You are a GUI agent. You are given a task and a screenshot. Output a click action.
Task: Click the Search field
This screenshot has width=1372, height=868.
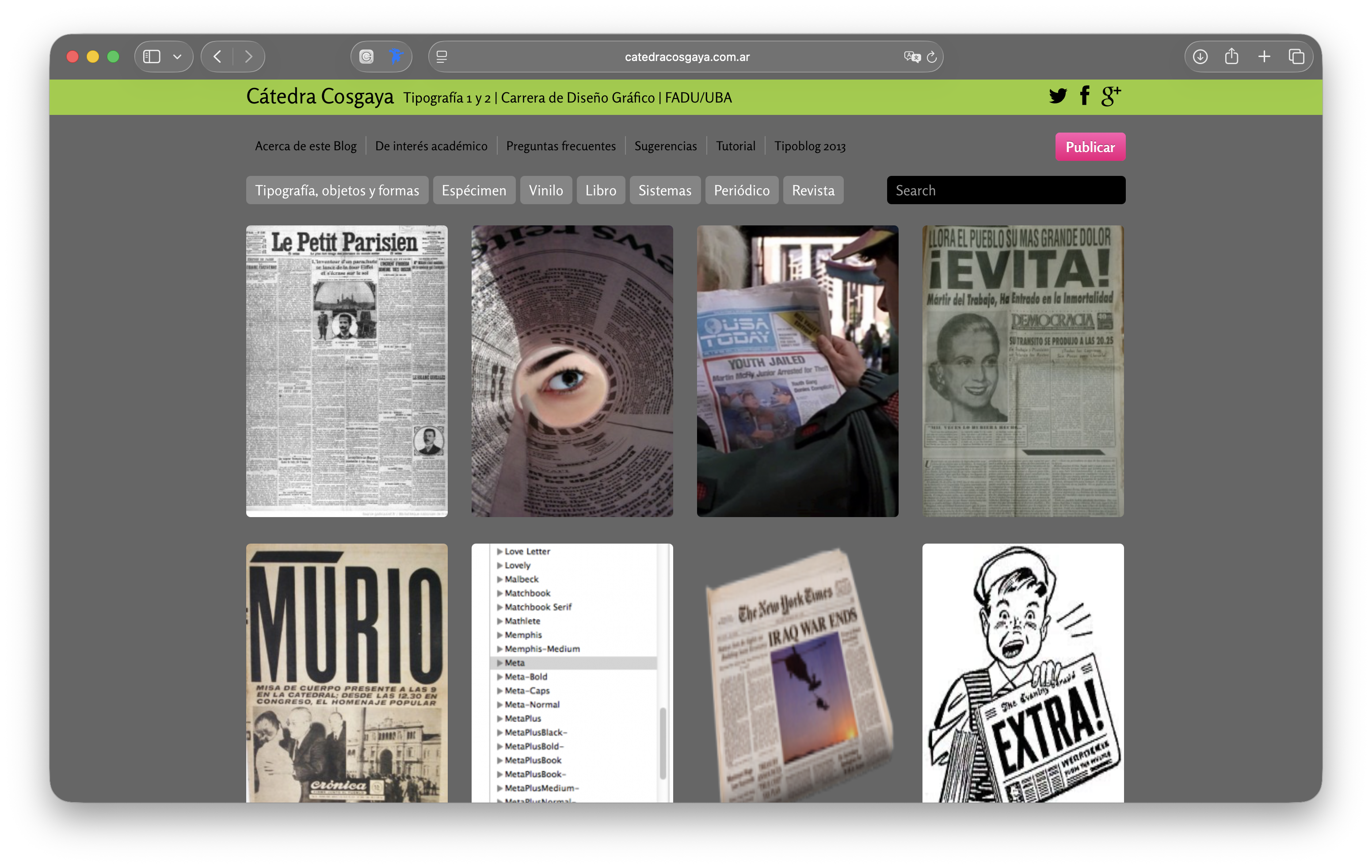(x=1006, y=190)
